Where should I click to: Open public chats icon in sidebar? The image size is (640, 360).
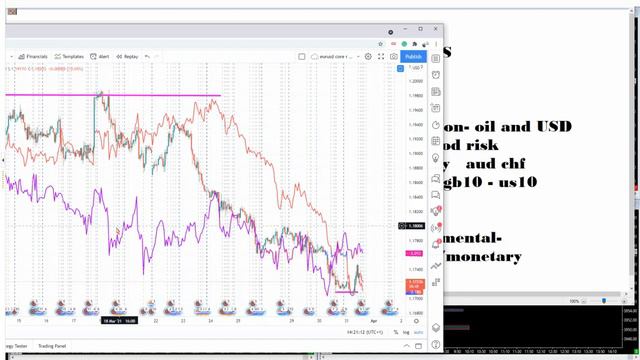tap(436, 178)
